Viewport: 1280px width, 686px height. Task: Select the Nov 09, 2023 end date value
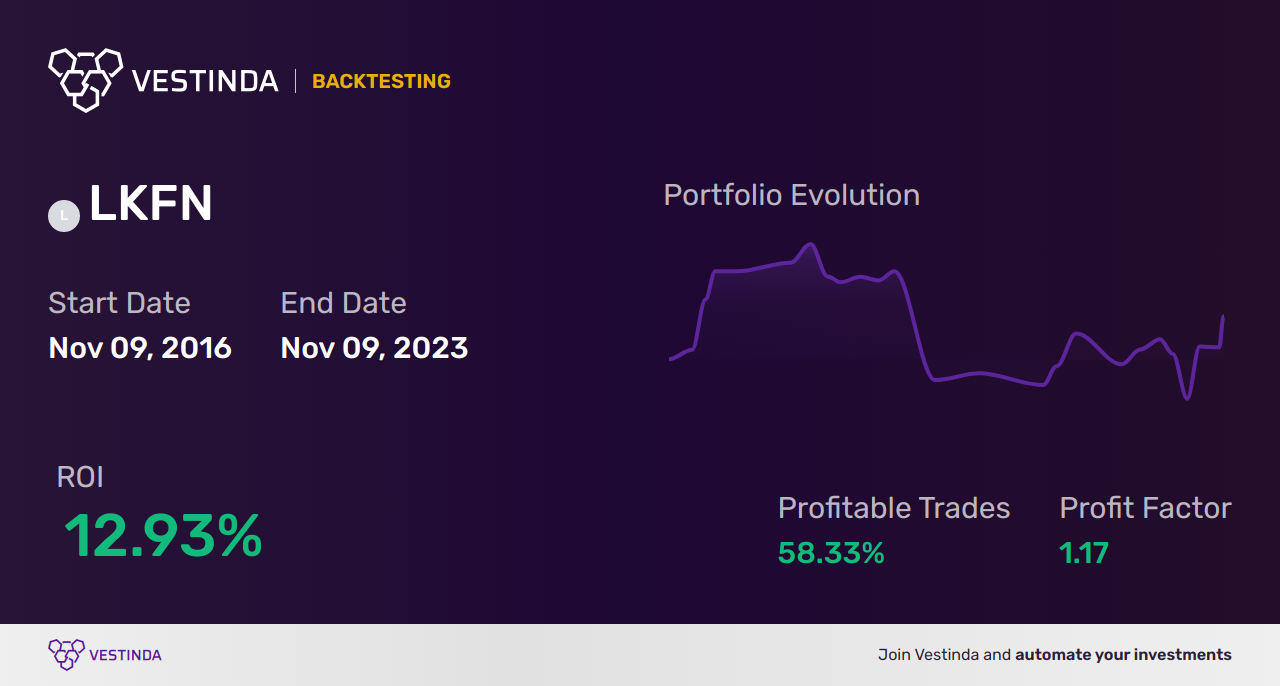point(374,348)
